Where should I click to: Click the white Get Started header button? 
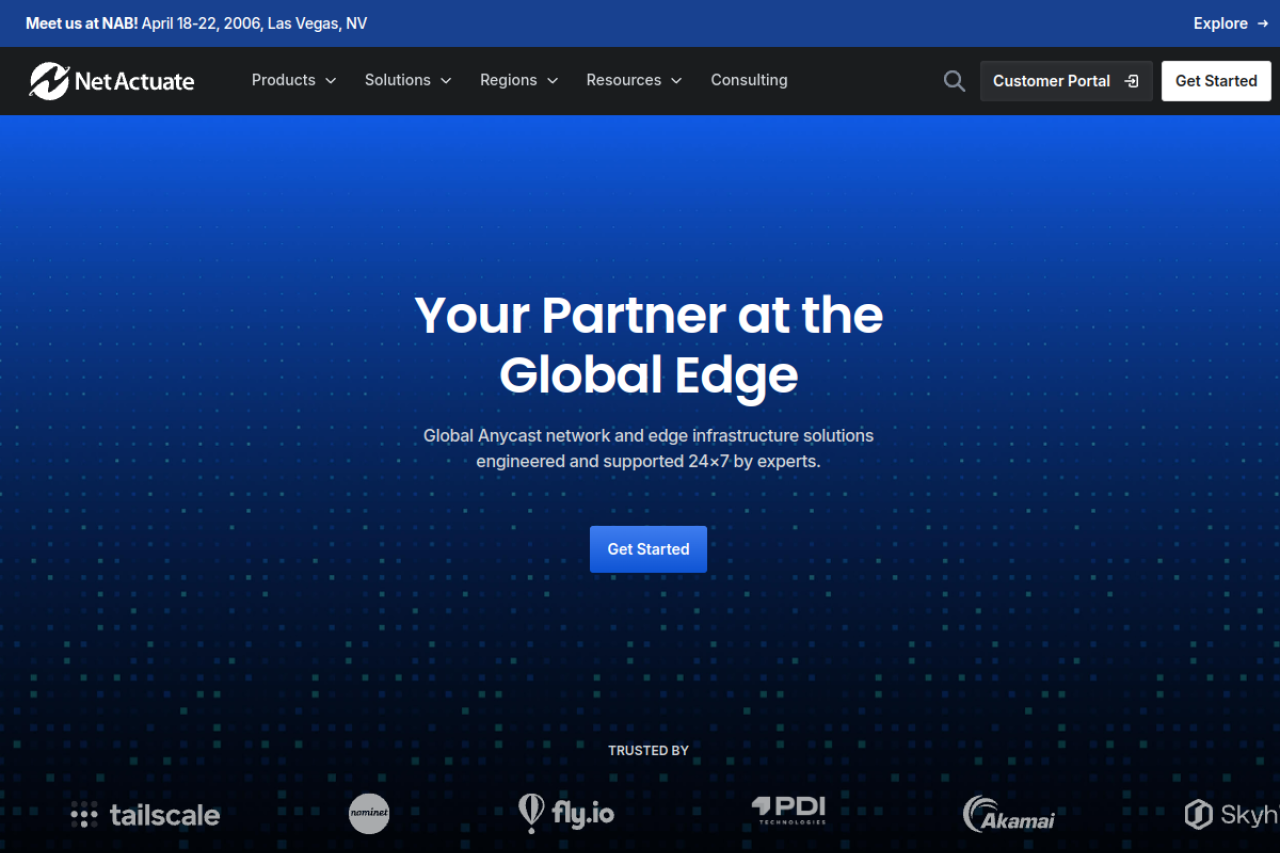click(x=1216, y=81)
